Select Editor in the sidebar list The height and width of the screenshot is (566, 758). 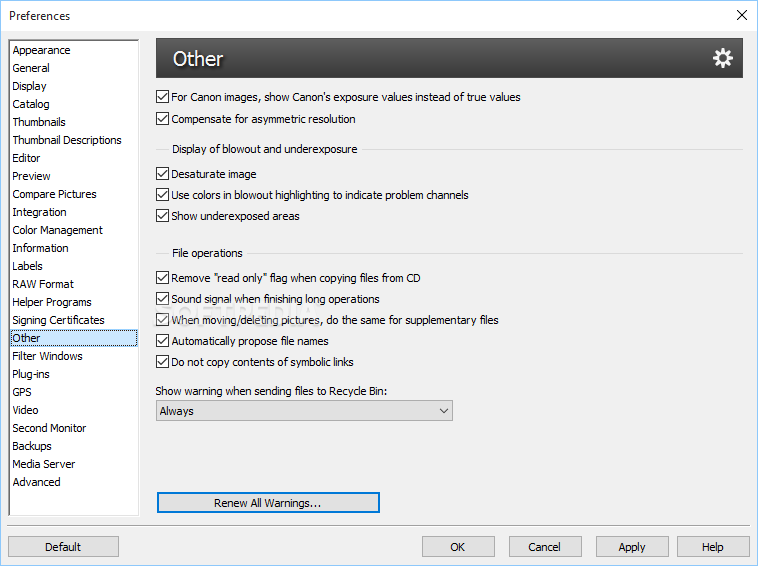pos(73,158)
